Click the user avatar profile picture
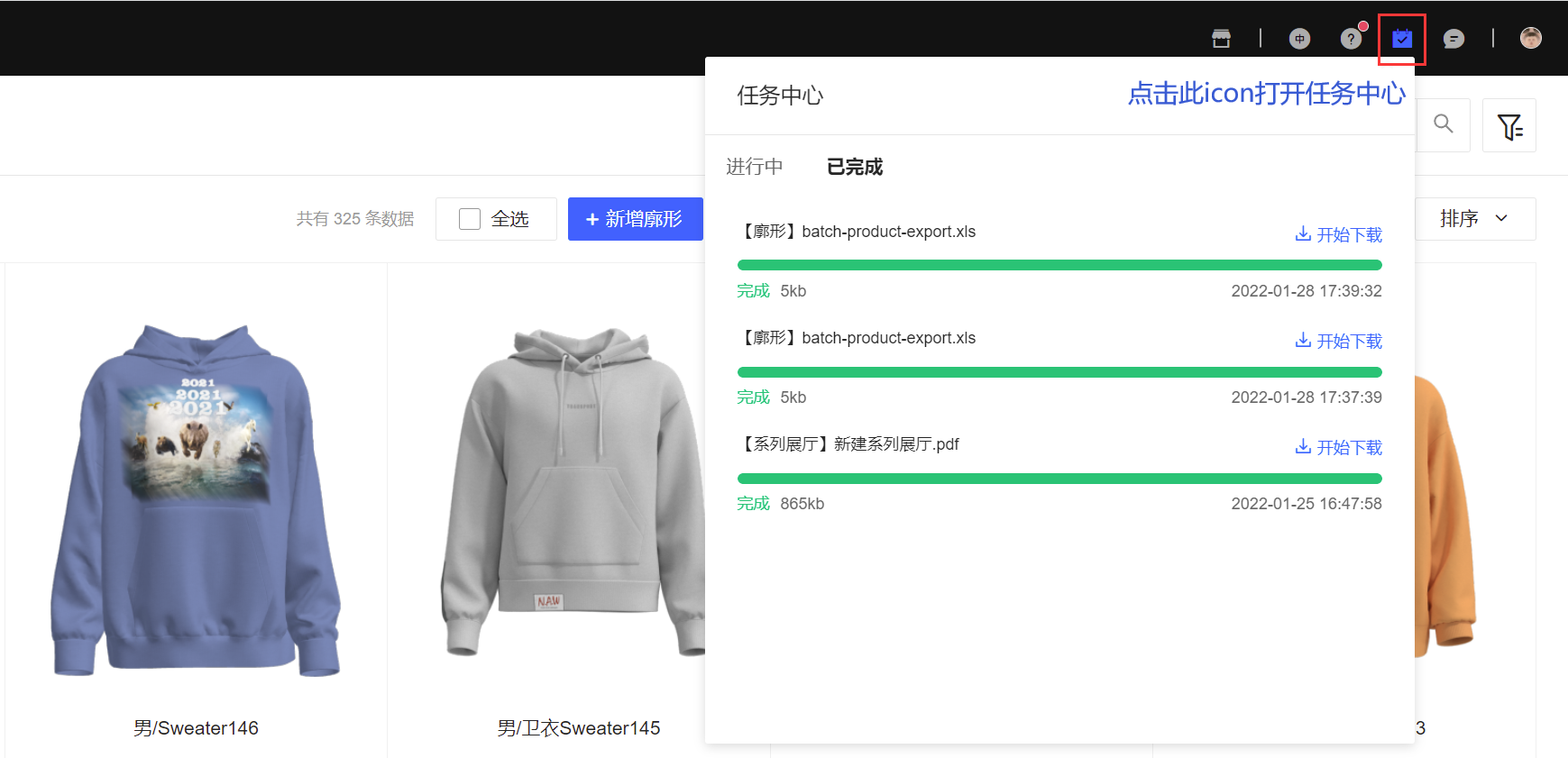The width and height of the screenshot is (1568, 758). coord(1530,38)
